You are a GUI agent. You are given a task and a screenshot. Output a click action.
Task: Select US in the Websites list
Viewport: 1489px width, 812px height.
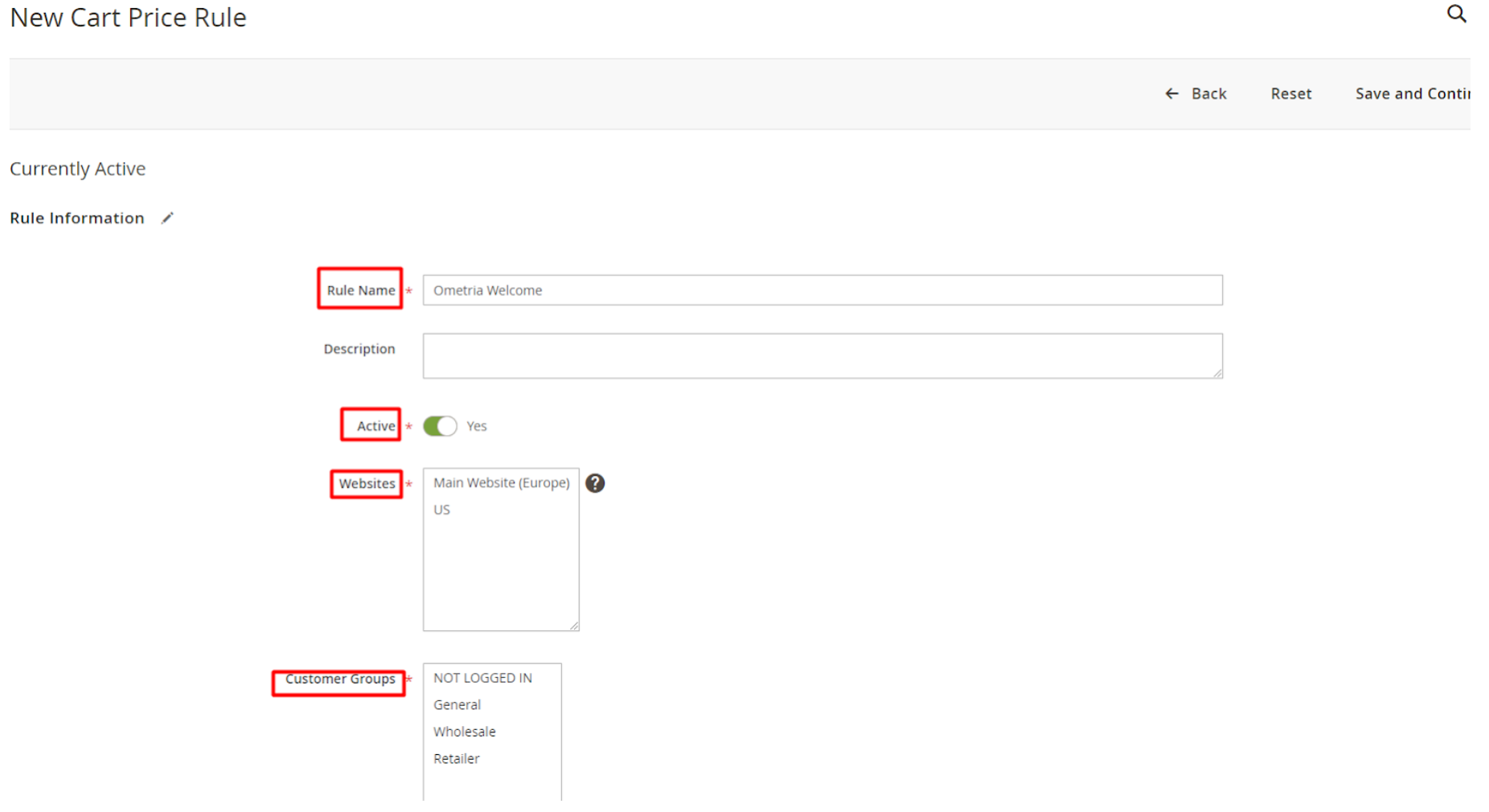pos(442,510)
